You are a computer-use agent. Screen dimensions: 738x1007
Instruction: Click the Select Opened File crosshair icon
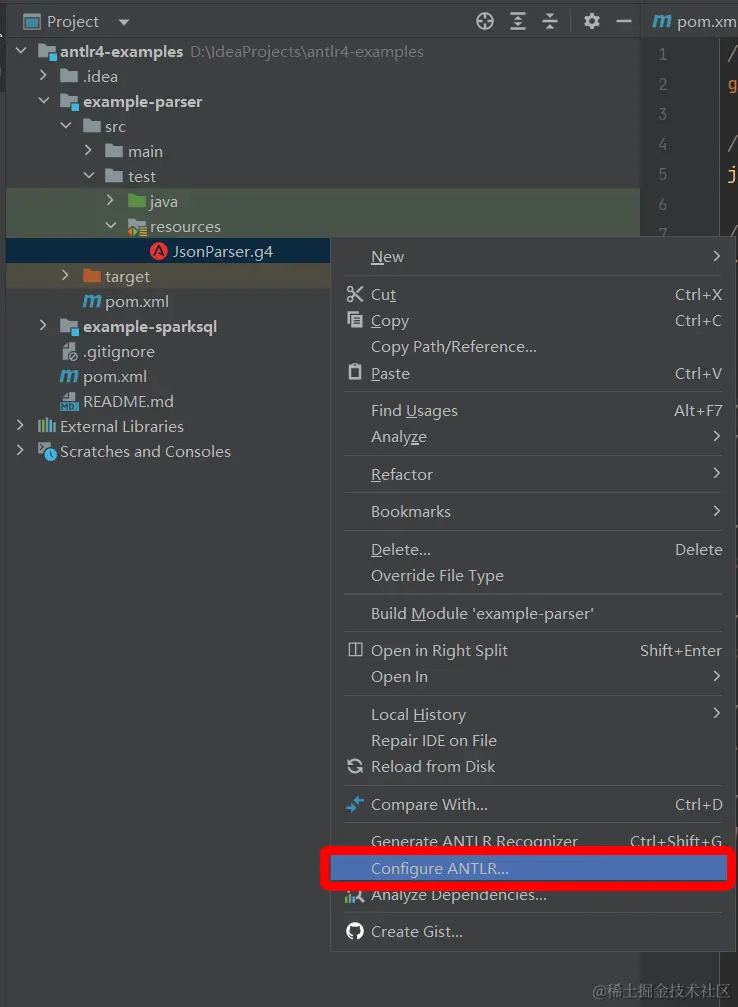(485, 21)
